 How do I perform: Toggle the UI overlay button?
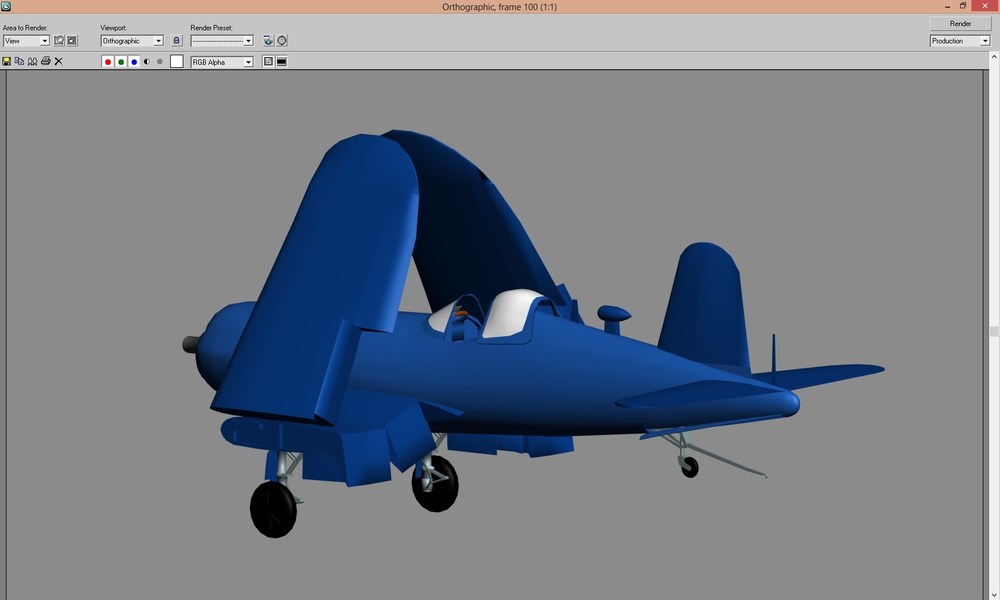pos(268,61)
